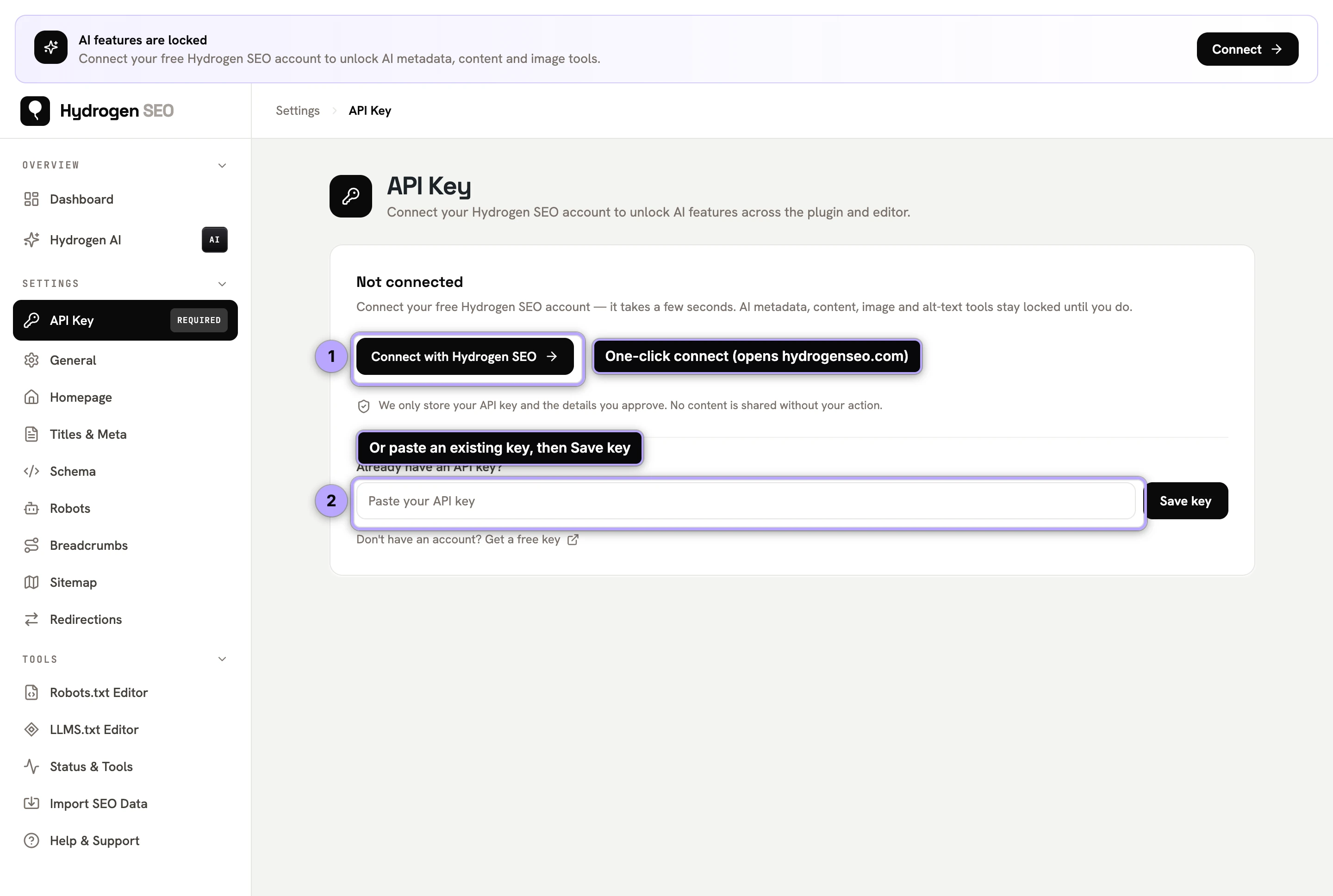Click the LLMS.txt Editor diamond icon
This screenshot has width=1333, height=896.
31,730
